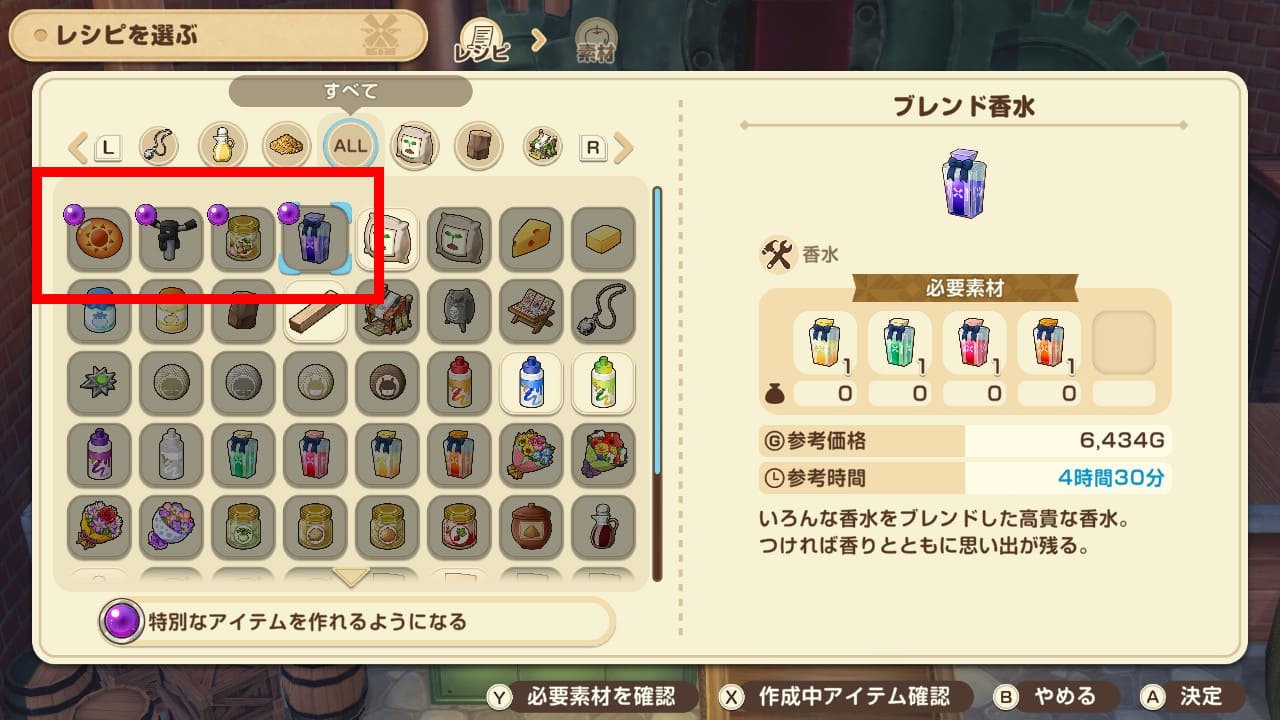Open the seed bag category tab

(414, 147)
